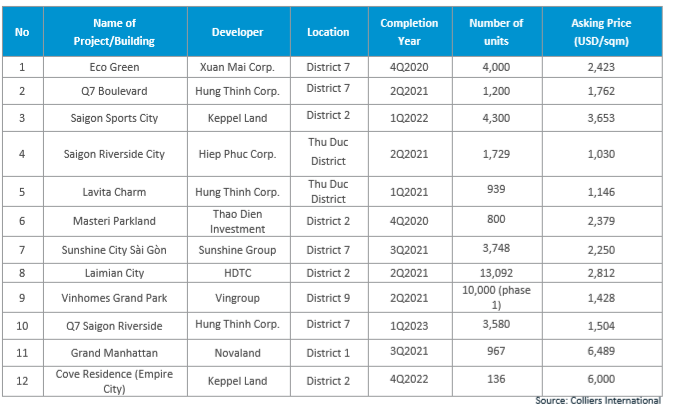Screen dimensions: 673x417
Task: Click the 'Xuan Mai Corp.' developer cell
Action: (239, 67)
